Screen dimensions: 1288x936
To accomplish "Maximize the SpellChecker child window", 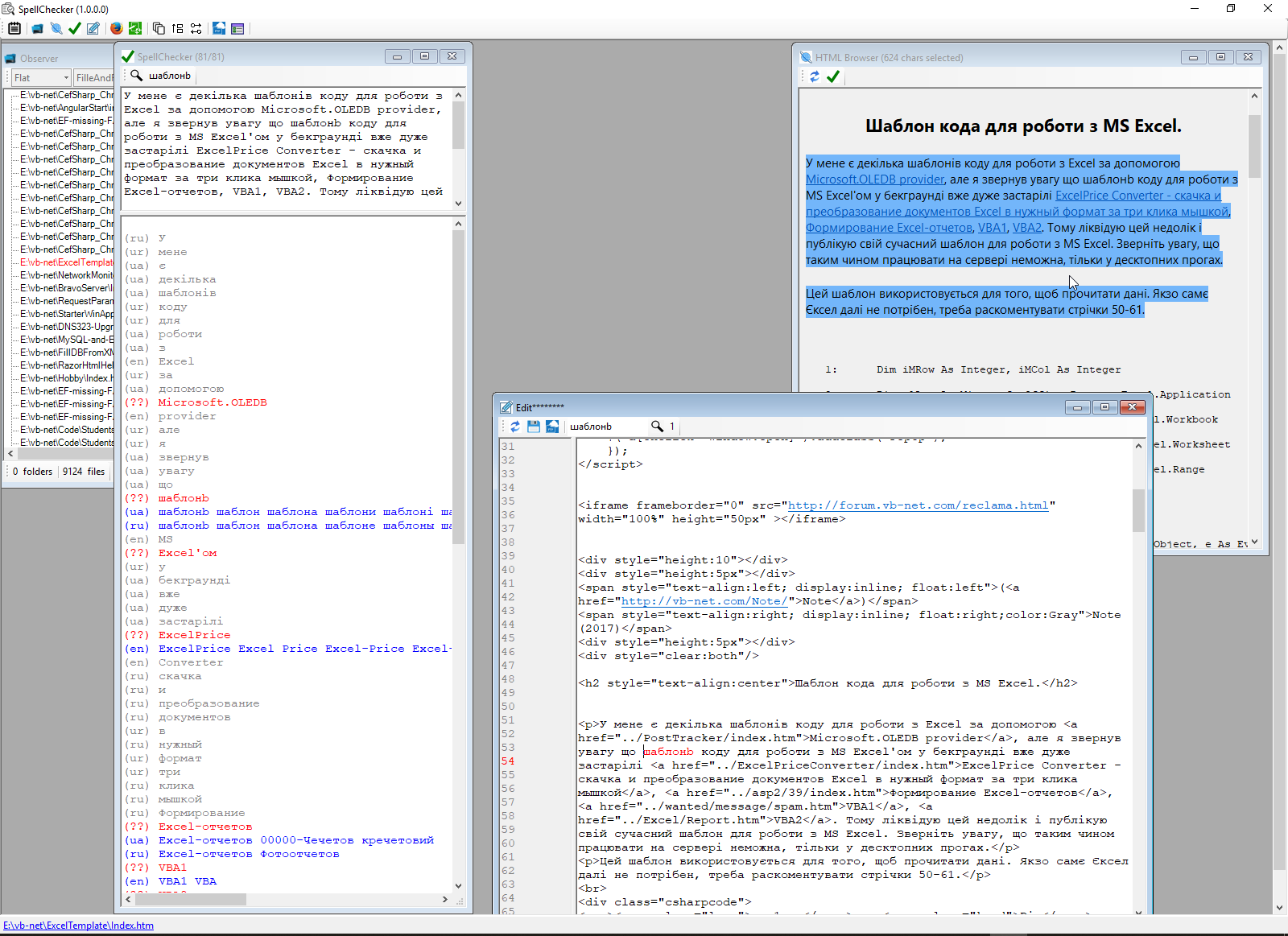I will 424,56.
